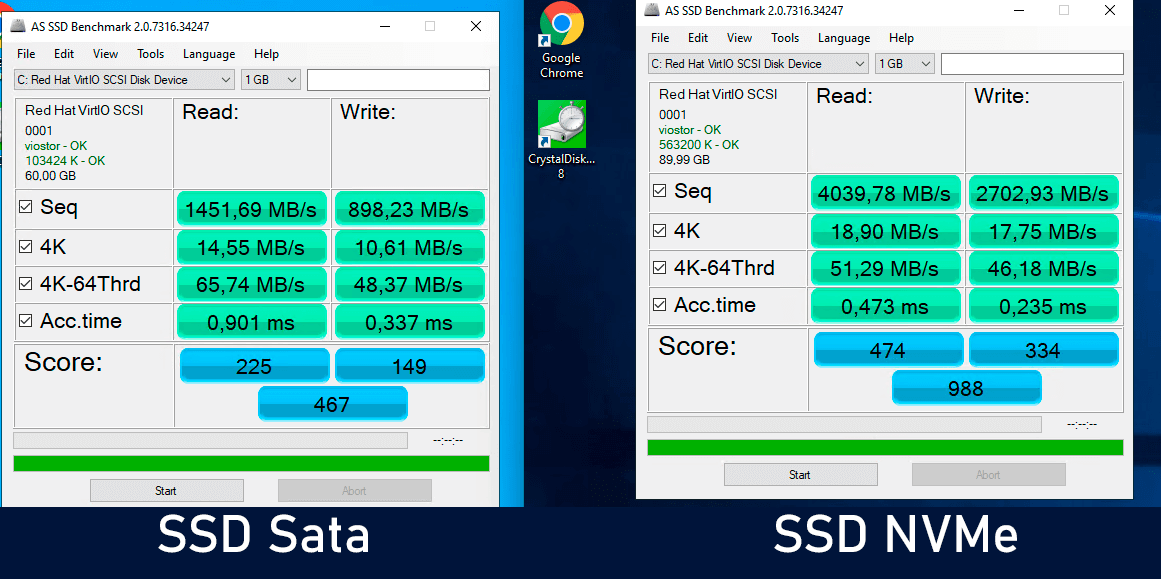Click the write score 334
Viewport: 1161px width, 579px height.
coord(1043,349)
